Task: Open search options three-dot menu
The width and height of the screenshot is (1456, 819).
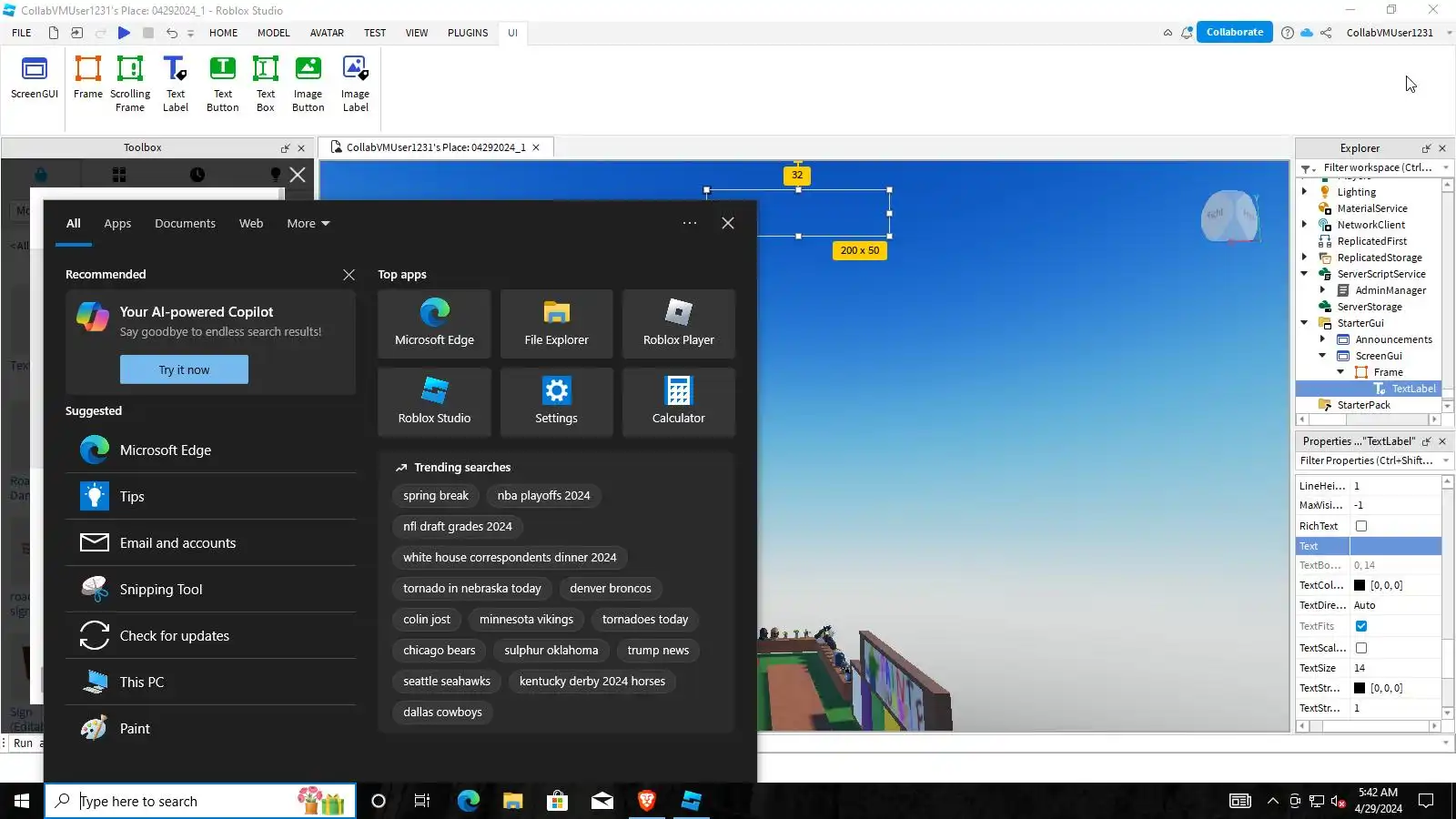Action: 690,223
